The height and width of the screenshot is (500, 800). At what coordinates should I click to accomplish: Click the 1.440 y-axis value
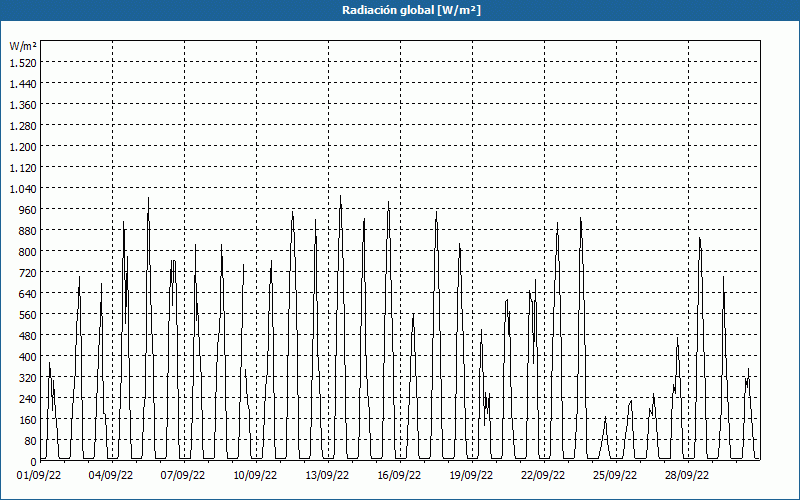point(23,83)
